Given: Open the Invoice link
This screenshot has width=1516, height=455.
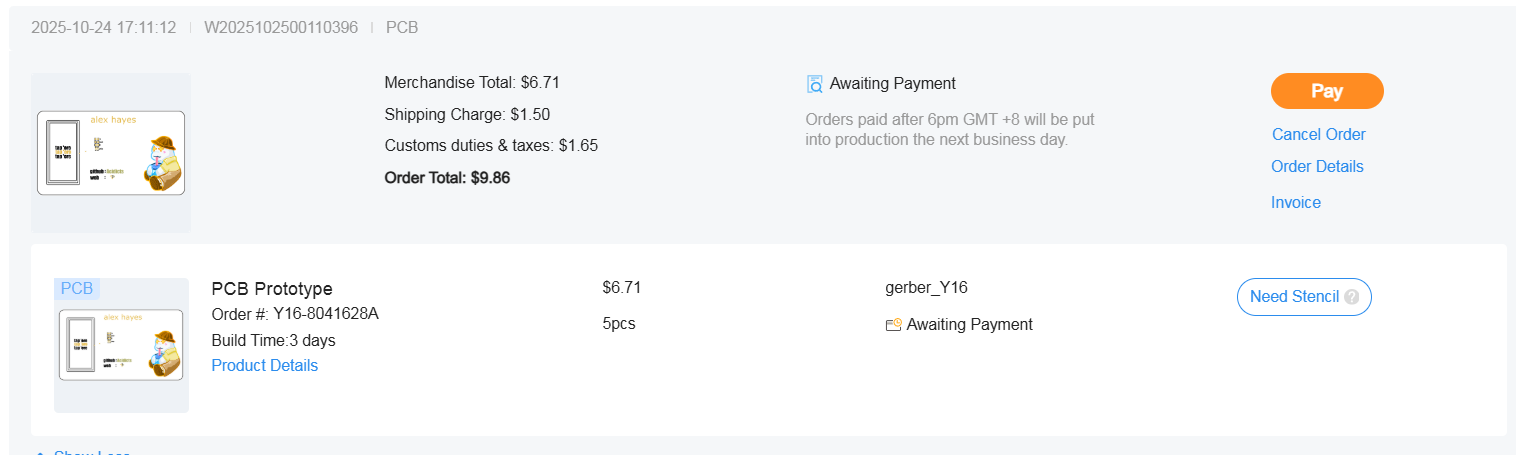Looking at the screenshot, I should coord(1295,202).
